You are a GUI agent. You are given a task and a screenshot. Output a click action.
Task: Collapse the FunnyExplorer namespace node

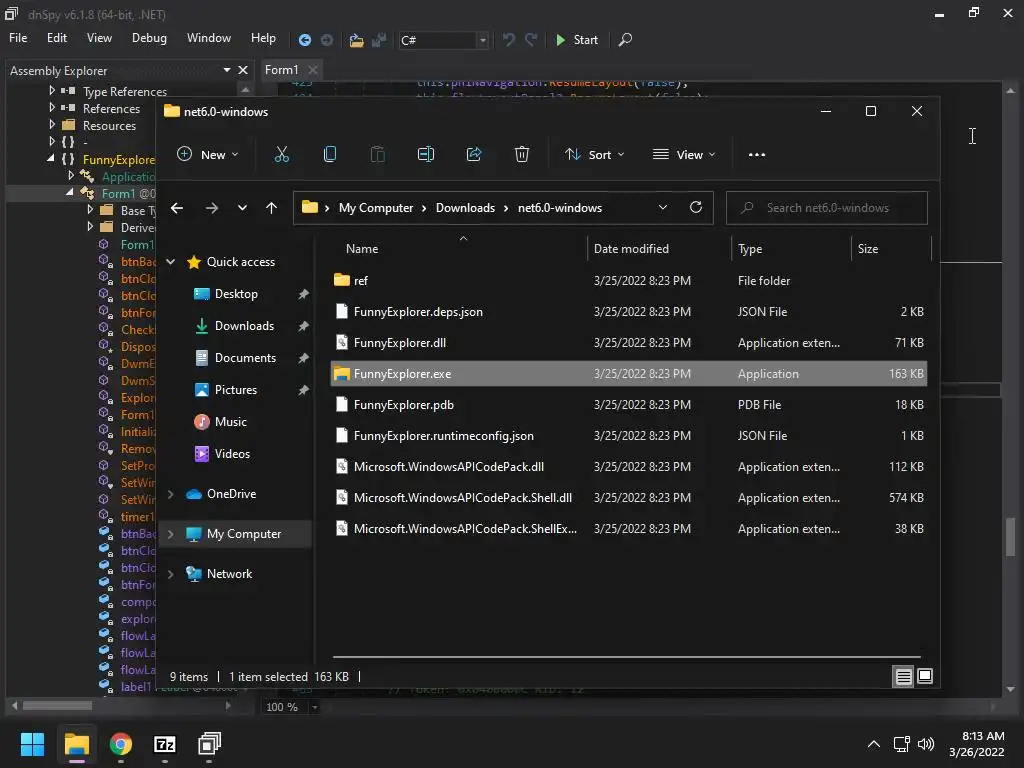(x=51, y=159)
